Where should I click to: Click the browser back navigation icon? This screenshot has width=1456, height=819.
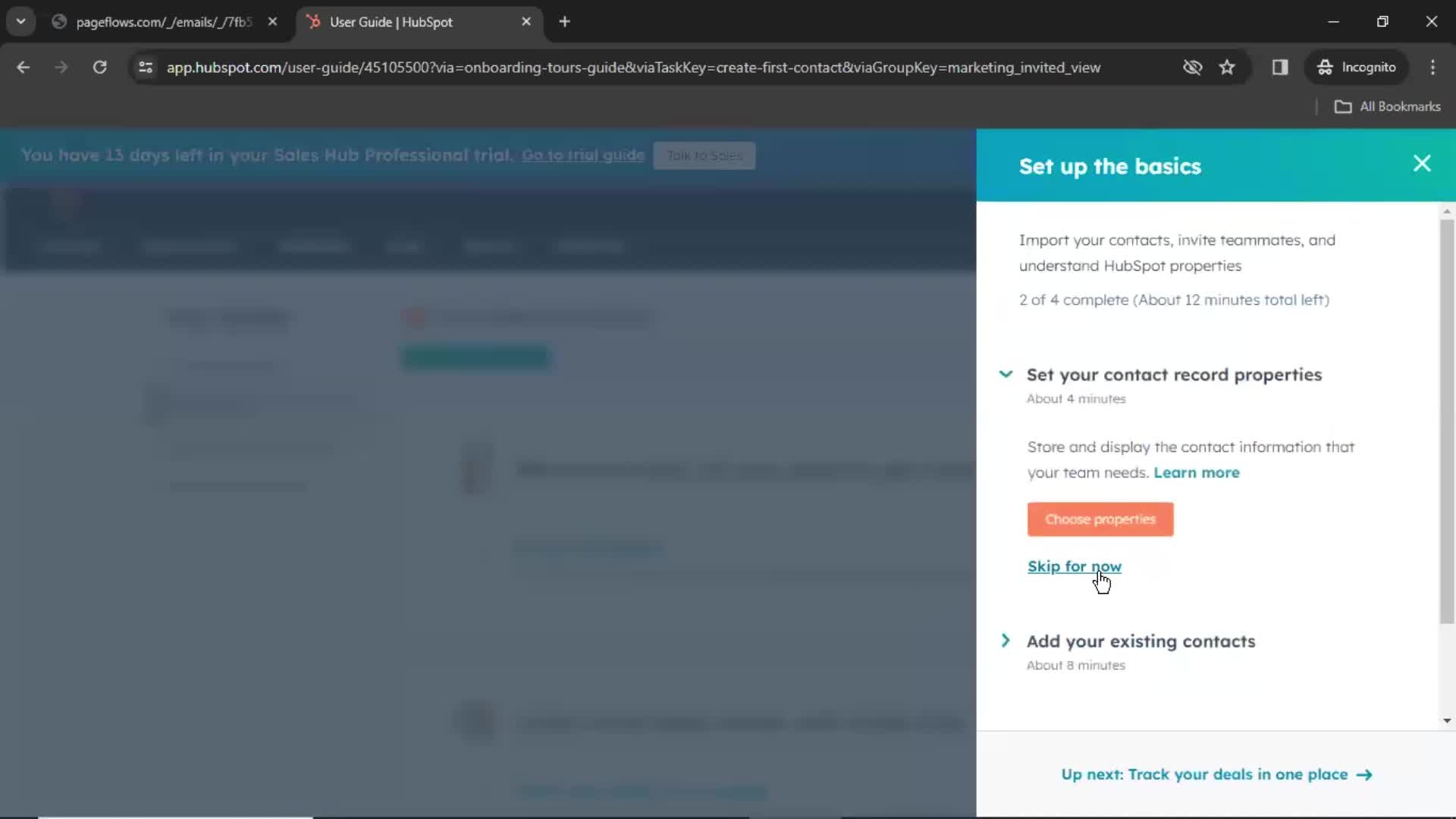[23, 67]
